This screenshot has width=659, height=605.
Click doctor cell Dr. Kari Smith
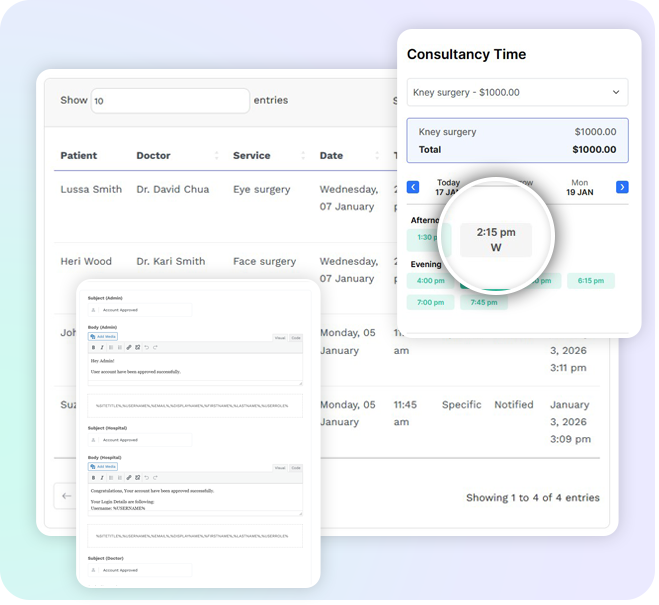[x=171, y=261]
